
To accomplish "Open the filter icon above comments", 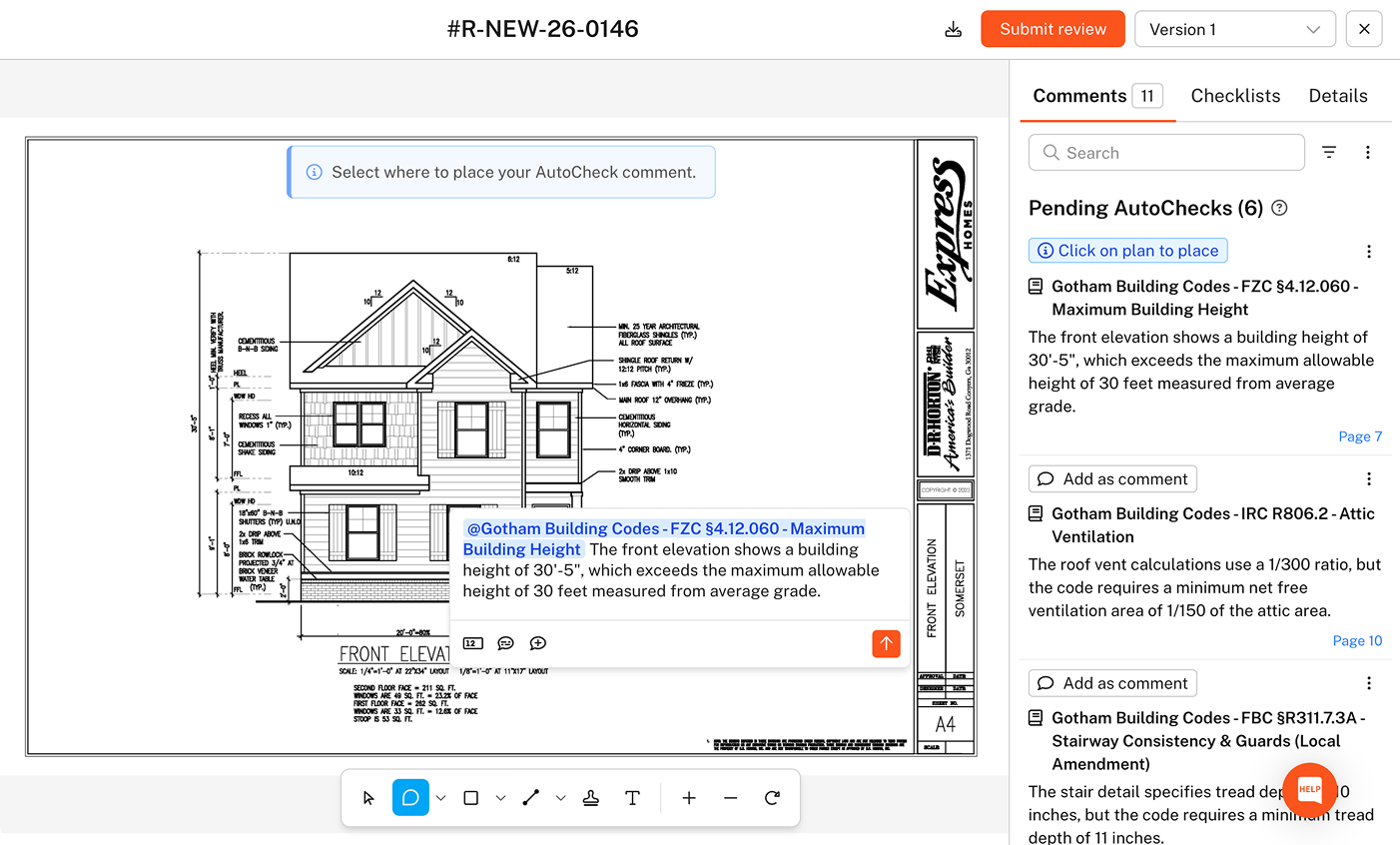I will point(1329,152).
